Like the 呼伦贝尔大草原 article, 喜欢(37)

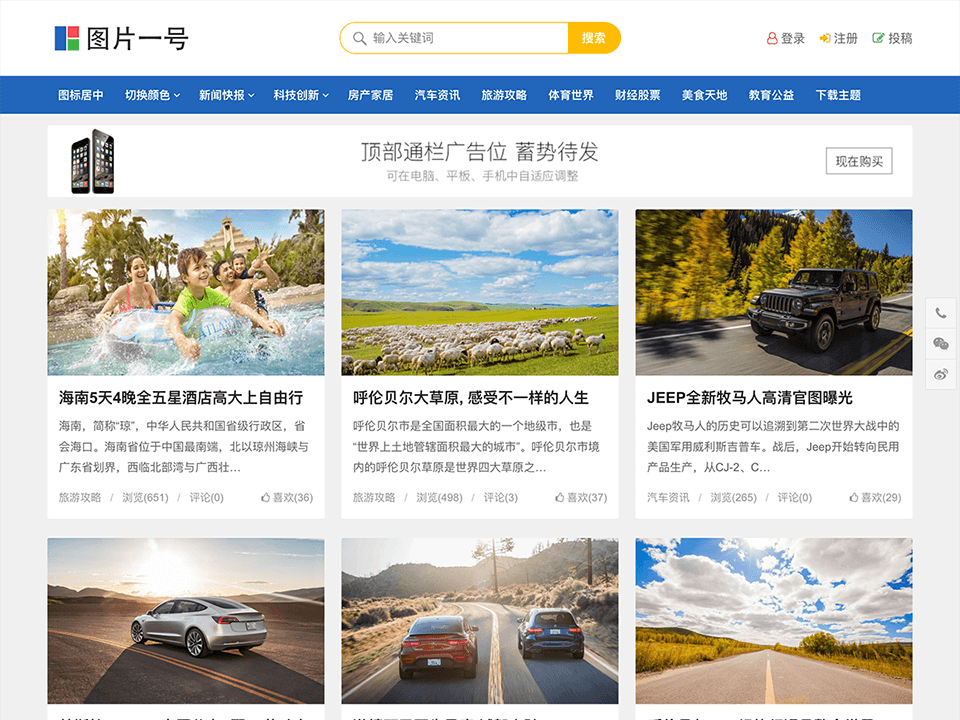(x=581, y=497)
